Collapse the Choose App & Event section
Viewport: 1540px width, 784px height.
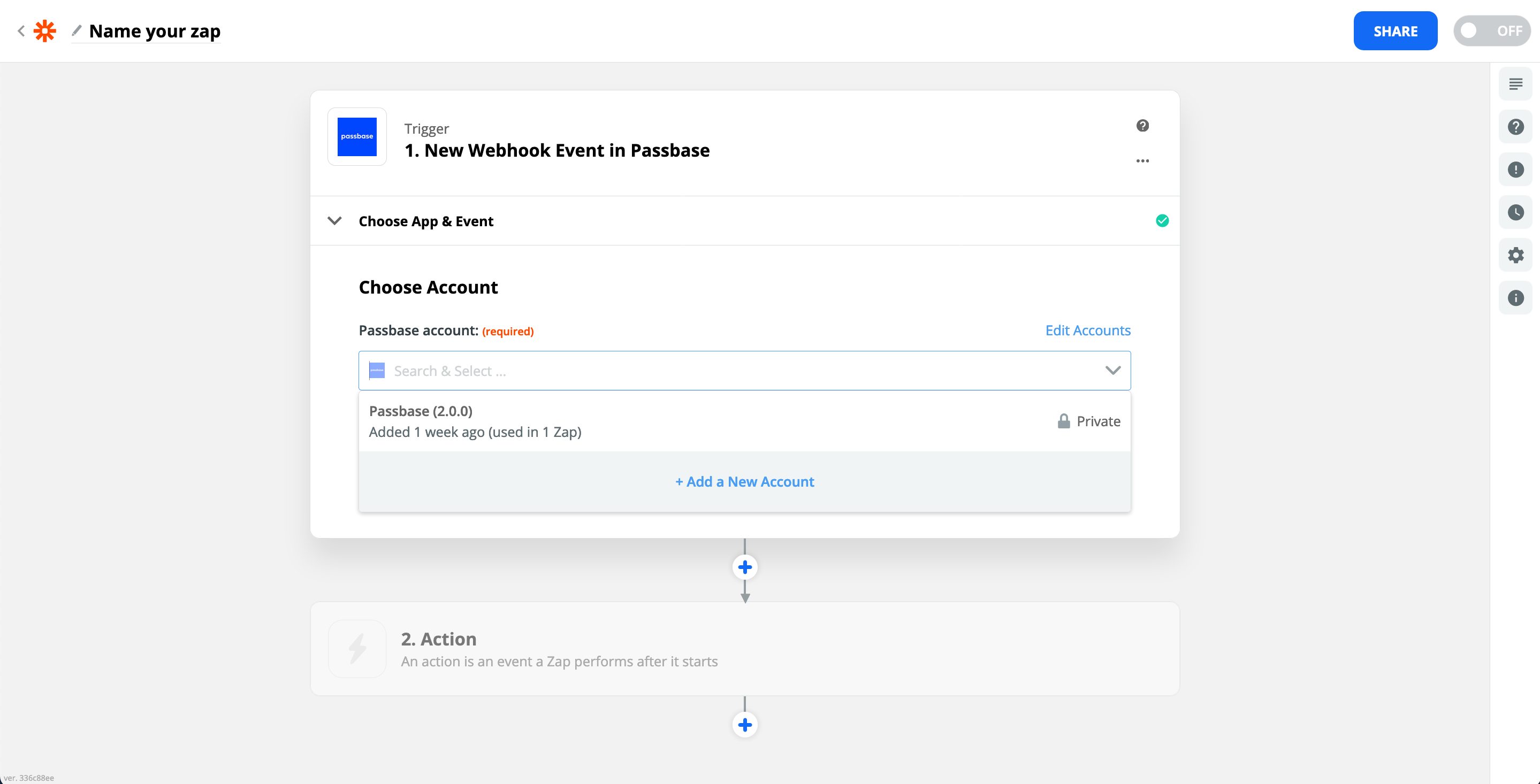point(335,220)
